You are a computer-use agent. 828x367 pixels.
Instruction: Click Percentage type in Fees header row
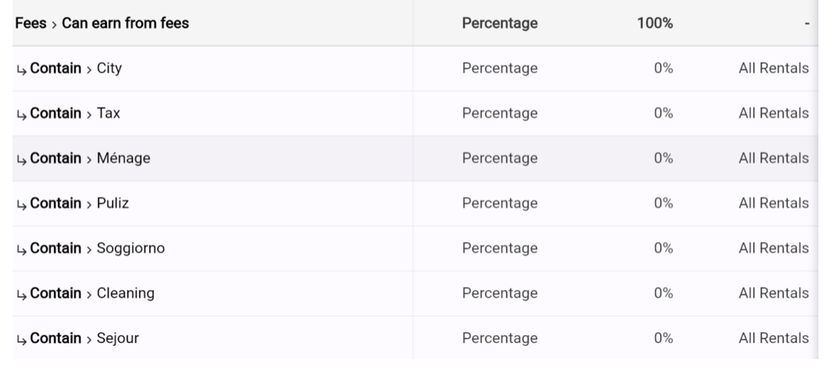[500, 23]
